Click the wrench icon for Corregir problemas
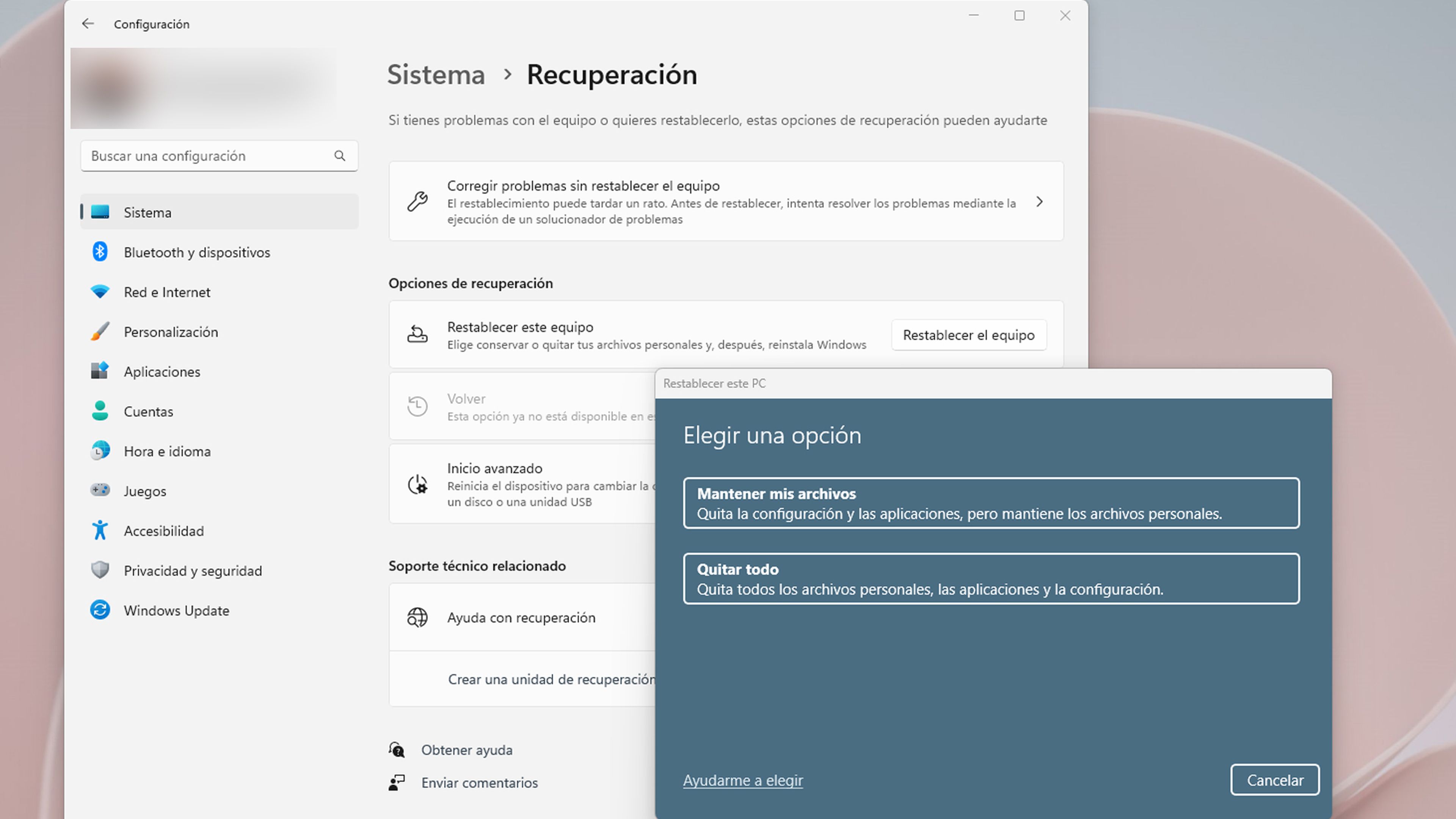 click(418, 202)
